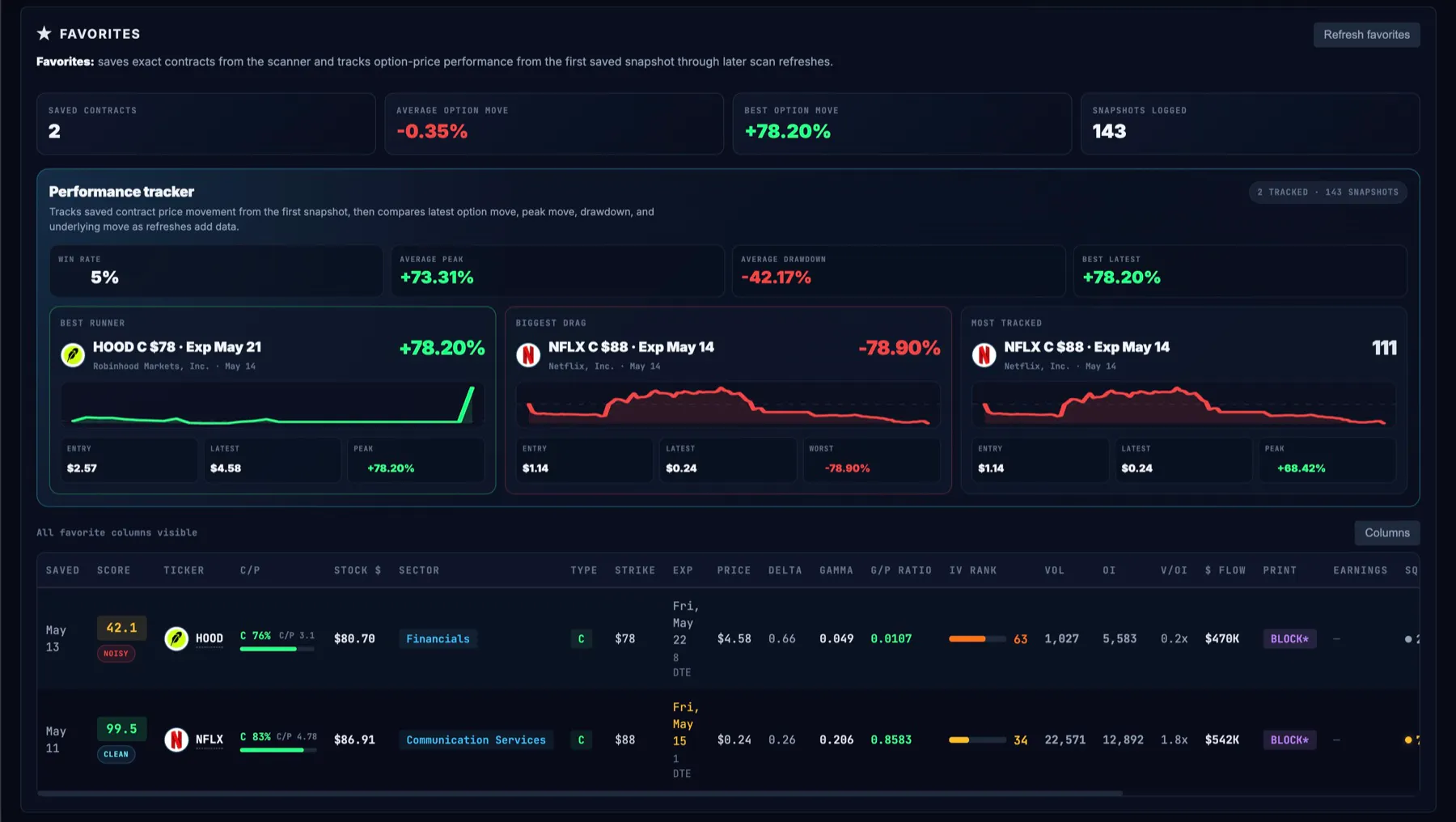
Task: Click the NOISY badge under score 42.1
Action: tap(116, 654)
